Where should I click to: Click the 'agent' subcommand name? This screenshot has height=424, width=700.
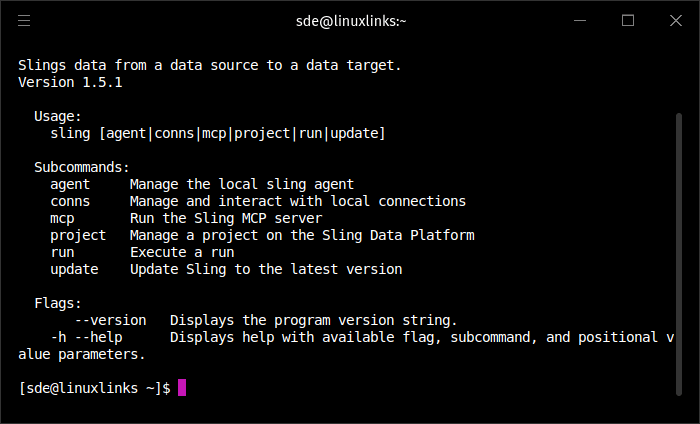(x=70, y=184)
